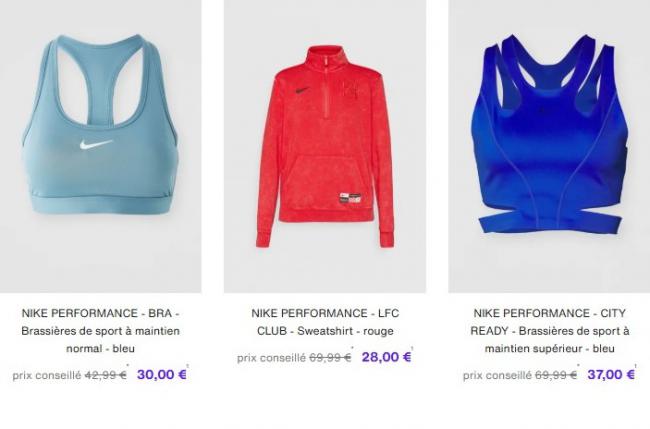Viewport: 650px width, 429px height.
Task: Click the crossed-out 42,99 € price
Action: coord(106,375)
